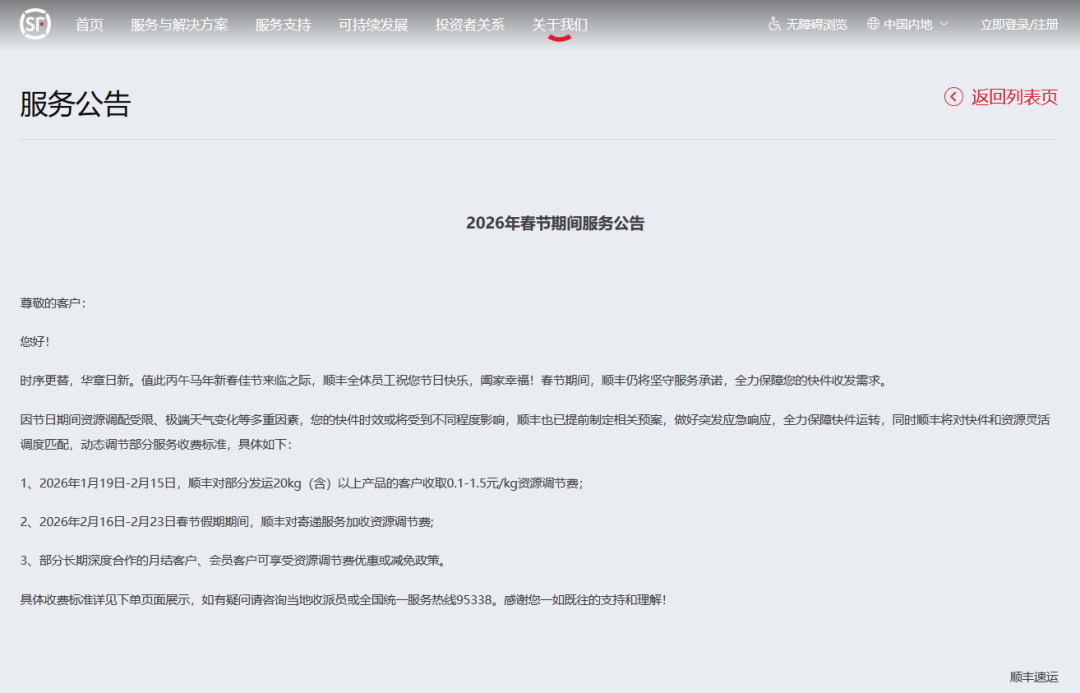Click the 2026年春节期间服务公告 title

click(x=555, y=223)
